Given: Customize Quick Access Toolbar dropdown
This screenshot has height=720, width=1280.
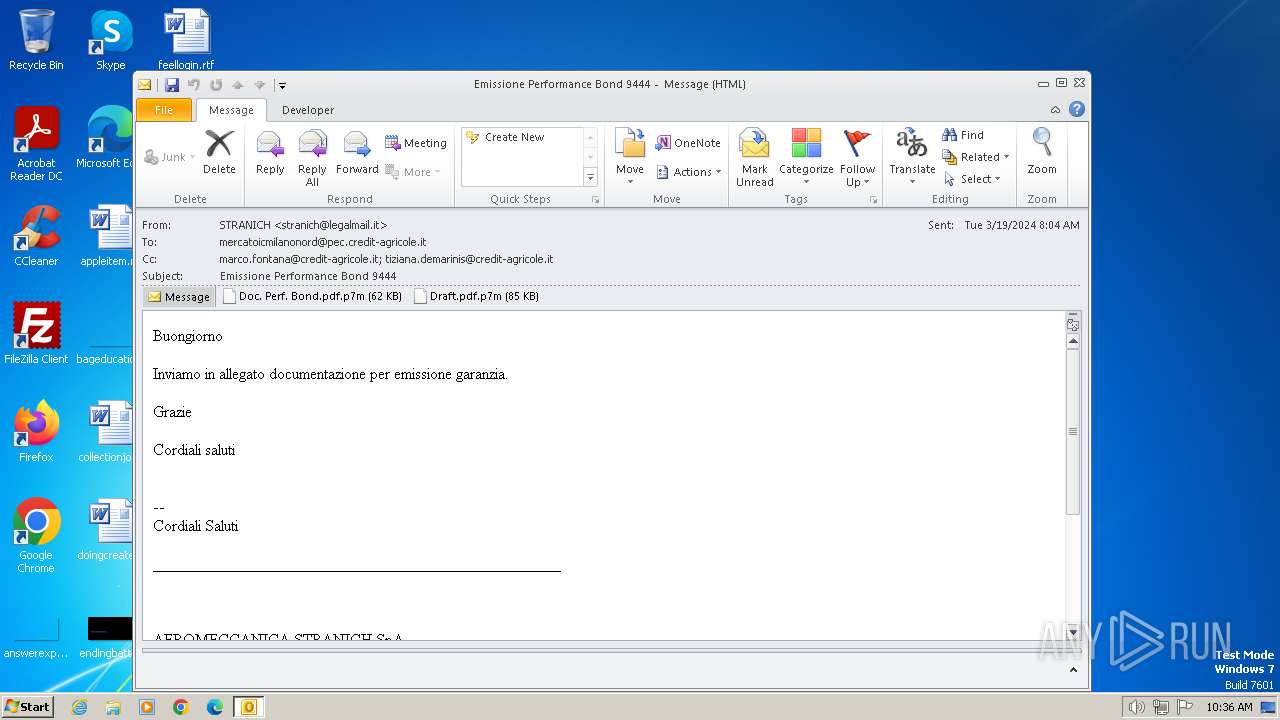Looking at the screenshot, I should [282, 86].
